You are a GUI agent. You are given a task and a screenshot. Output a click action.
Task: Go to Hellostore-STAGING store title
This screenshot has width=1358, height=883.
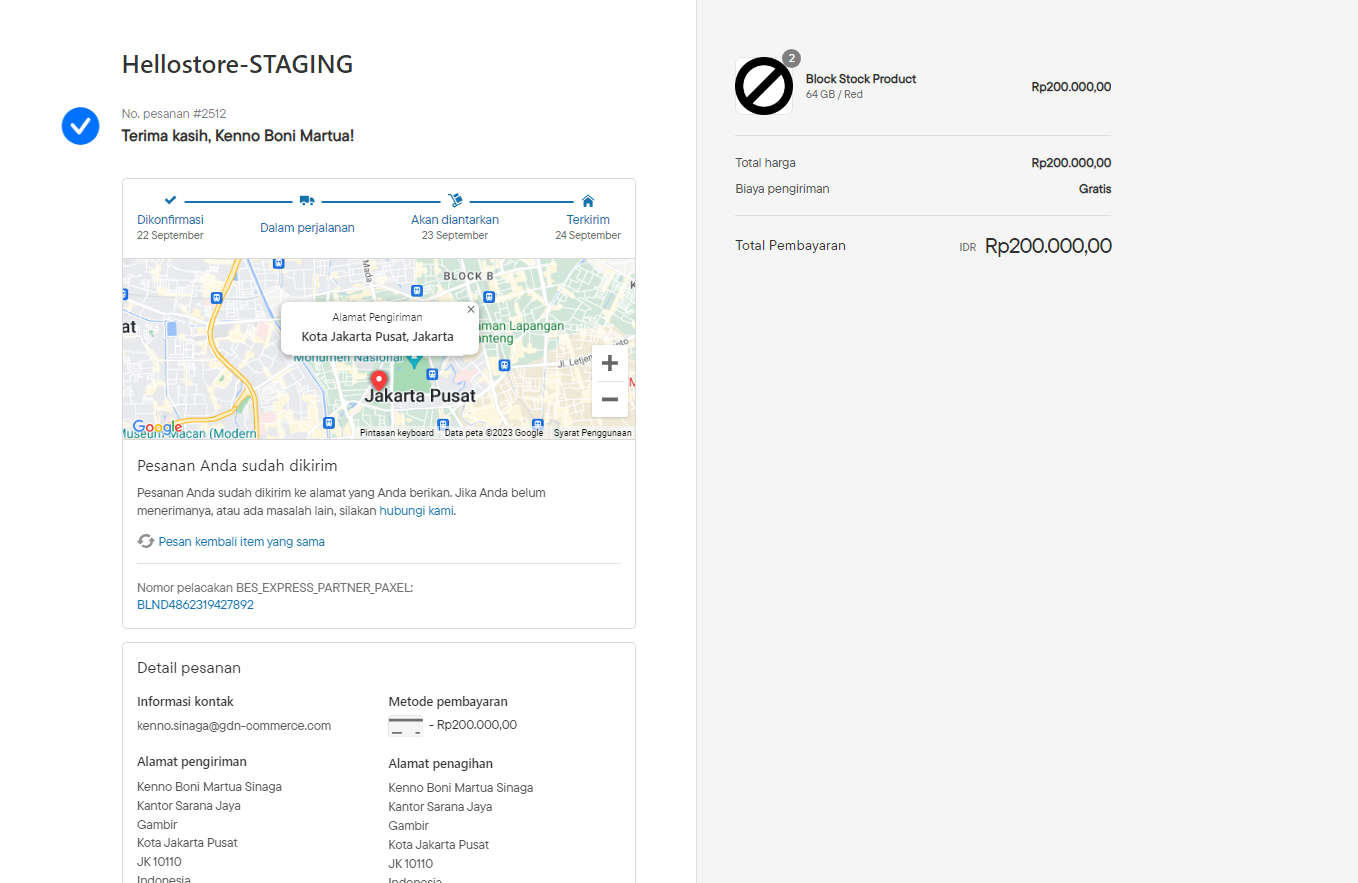(x=237, y=64)
